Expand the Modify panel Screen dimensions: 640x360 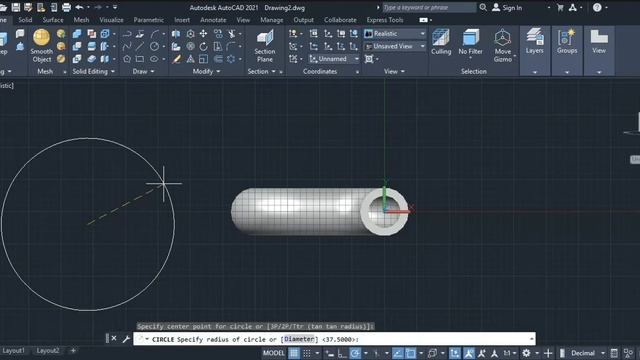[206, 71]
